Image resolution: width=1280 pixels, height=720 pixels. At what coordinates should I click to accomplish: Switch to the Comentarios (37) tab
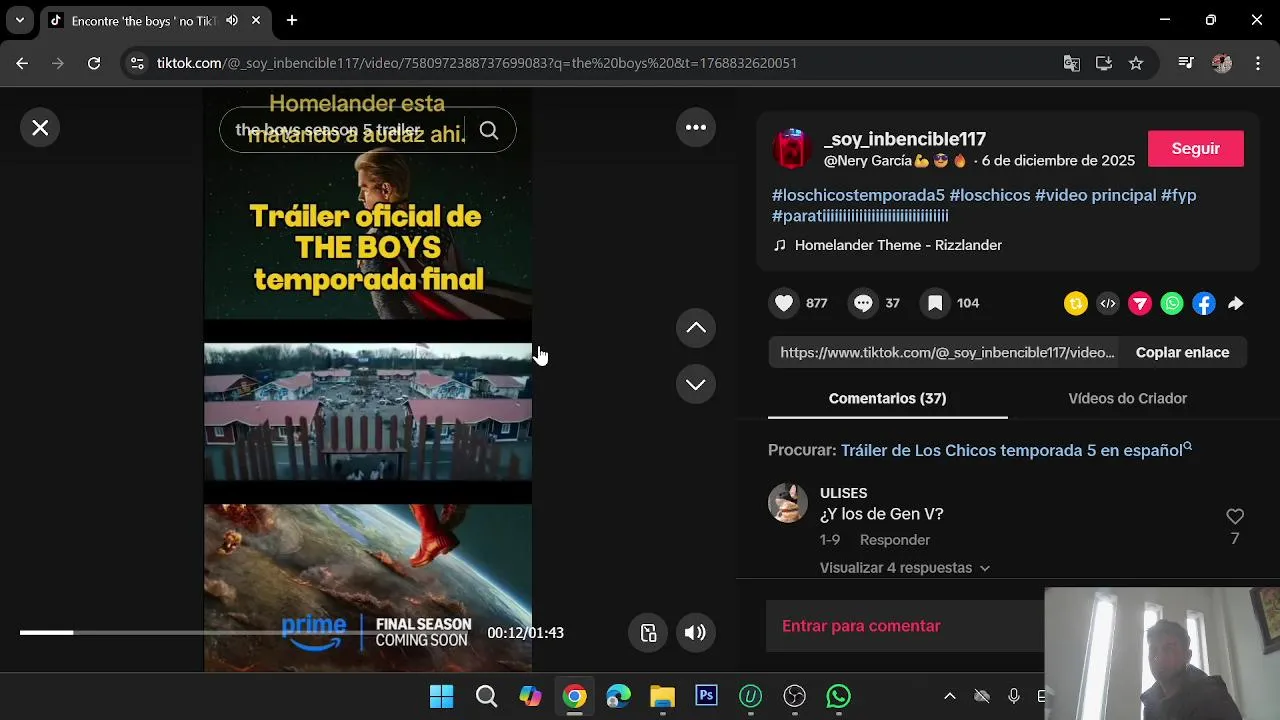[x=887, y=398]
